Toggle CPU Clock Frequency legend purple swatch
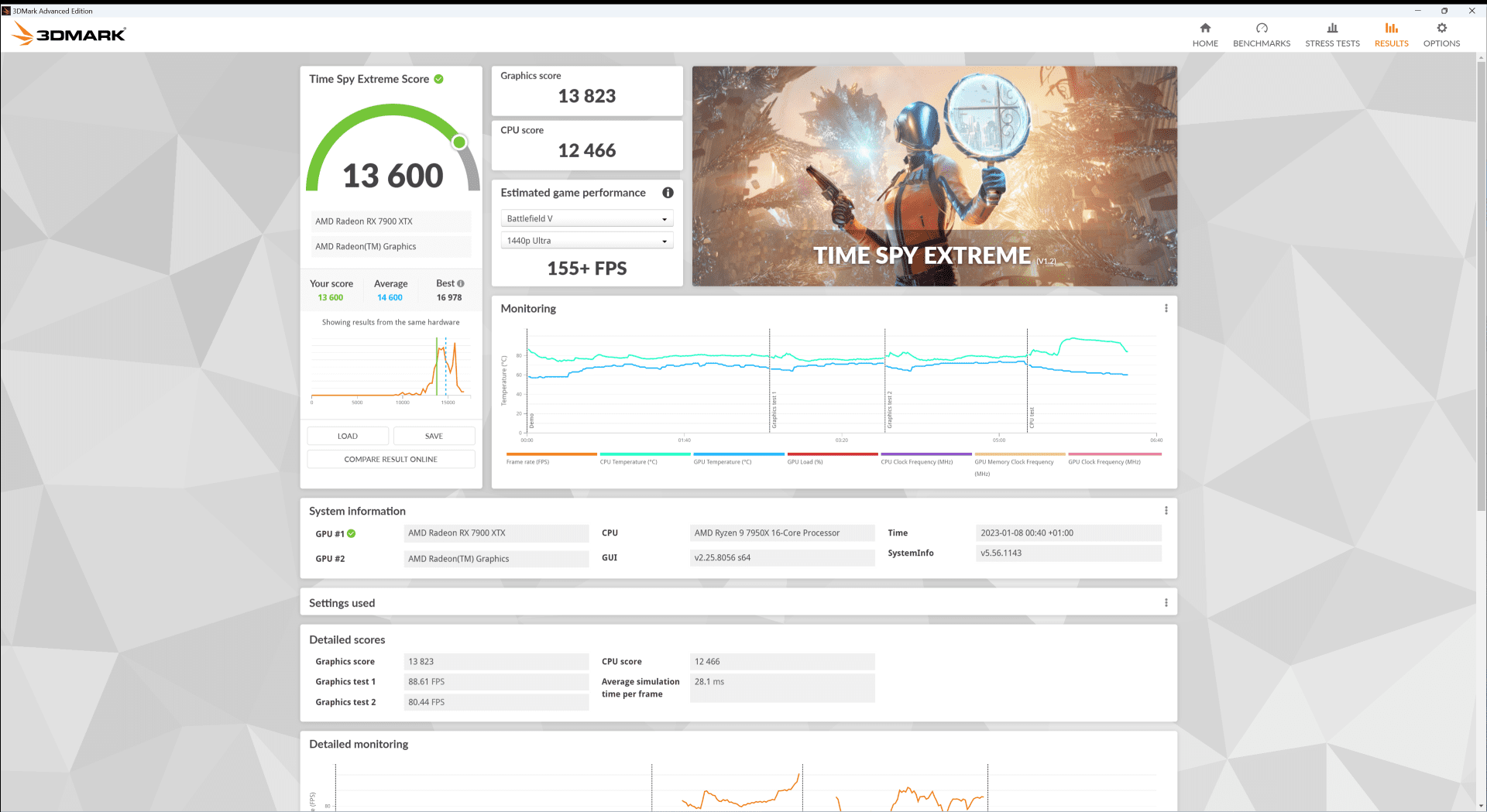 926,454
